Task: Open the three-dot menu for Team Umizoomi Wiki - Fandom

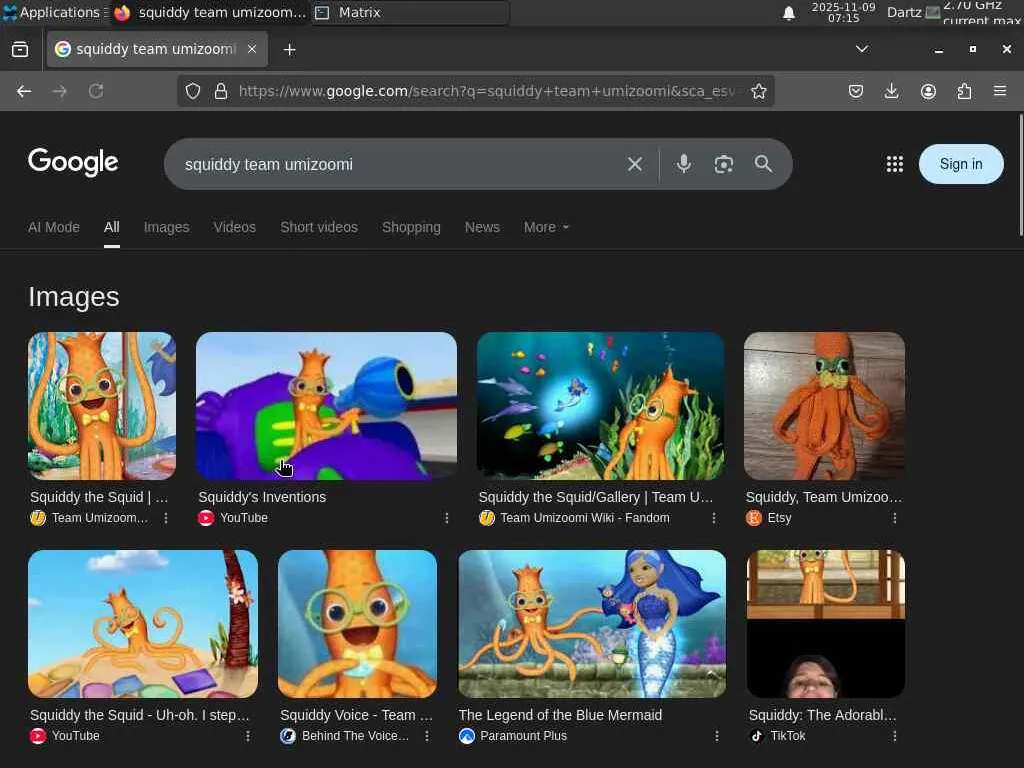Action: pyautogui.click(x=714, y=518)
